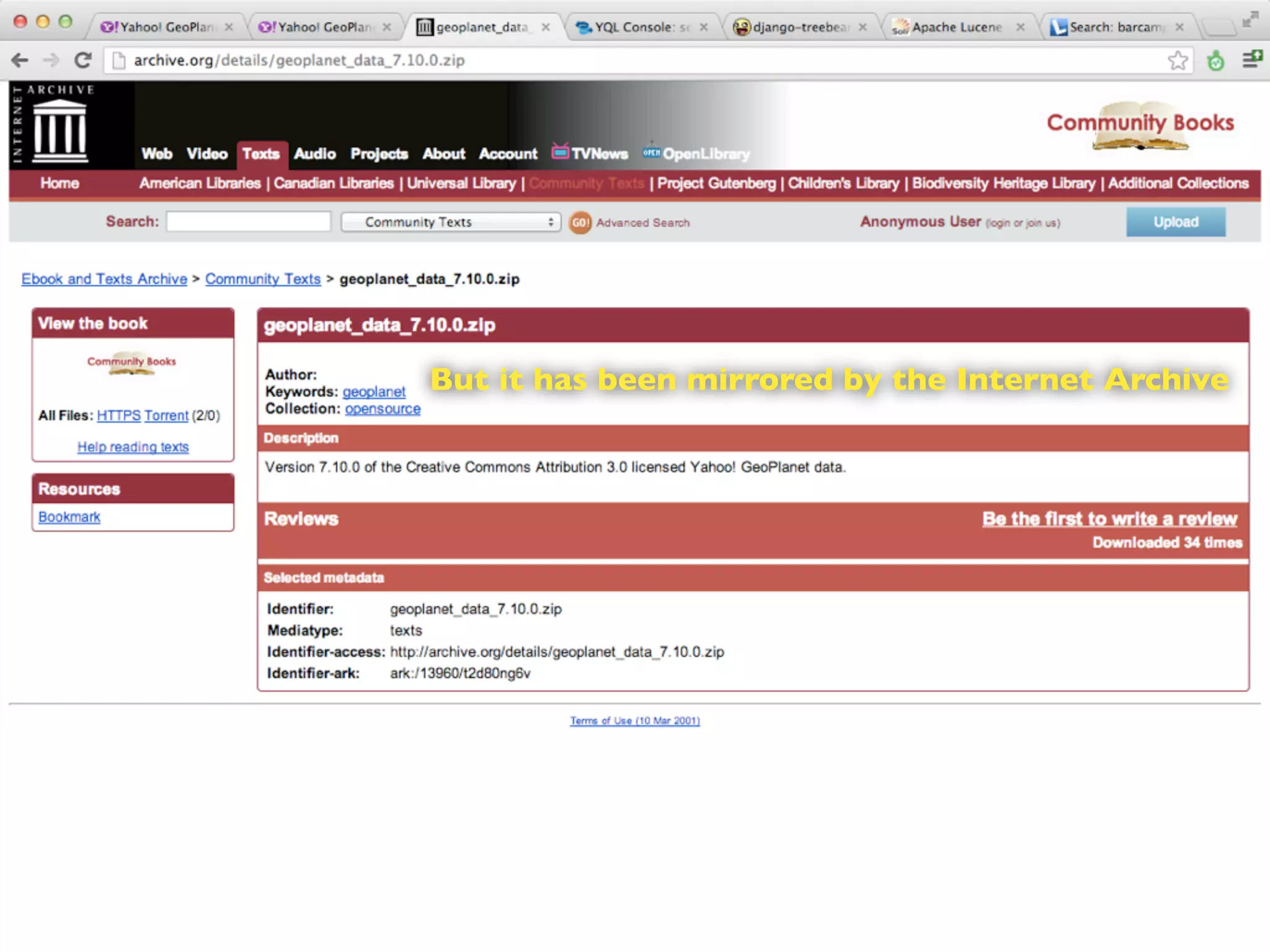Viewport: 1270px width, 952px height.
Task: Click the Community Books logo in header
Action: pyautogui.click(x=1140, y=126)
